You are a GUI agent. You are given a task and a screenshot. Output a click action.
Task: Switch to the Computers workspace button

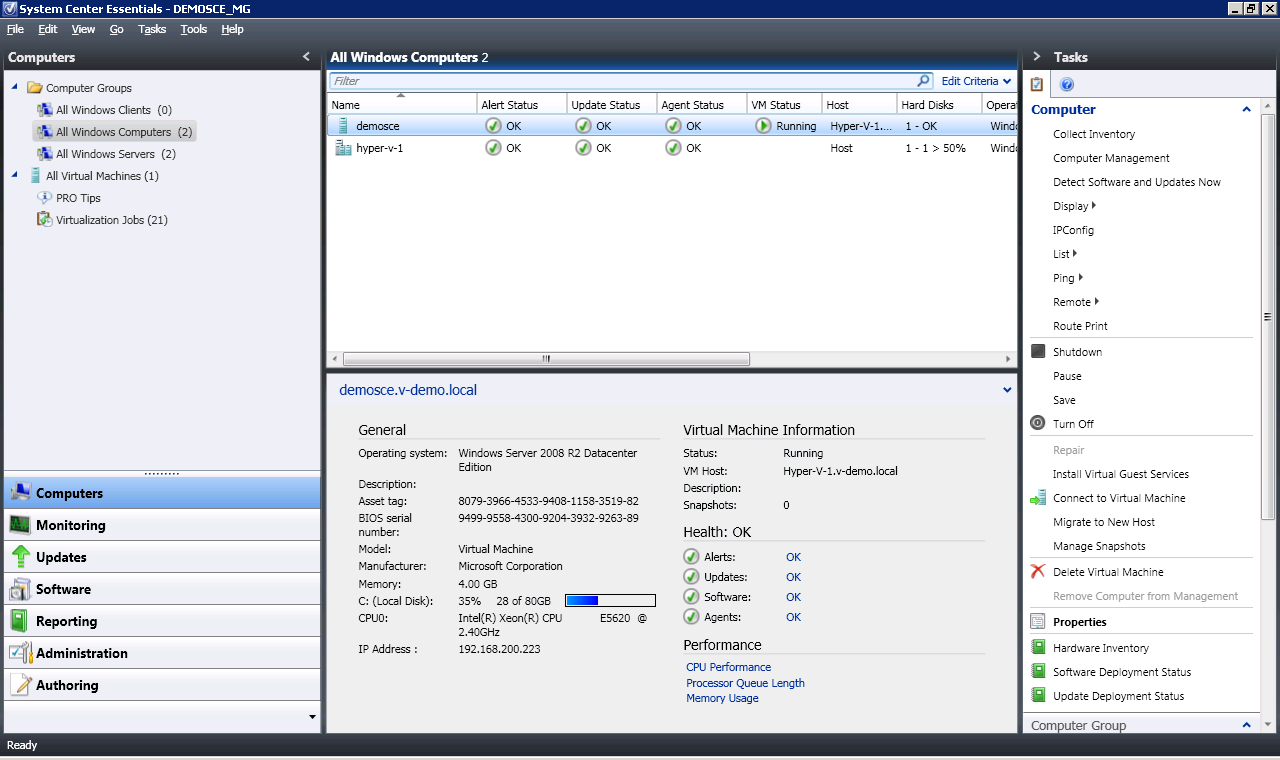(x=162, y=493)
